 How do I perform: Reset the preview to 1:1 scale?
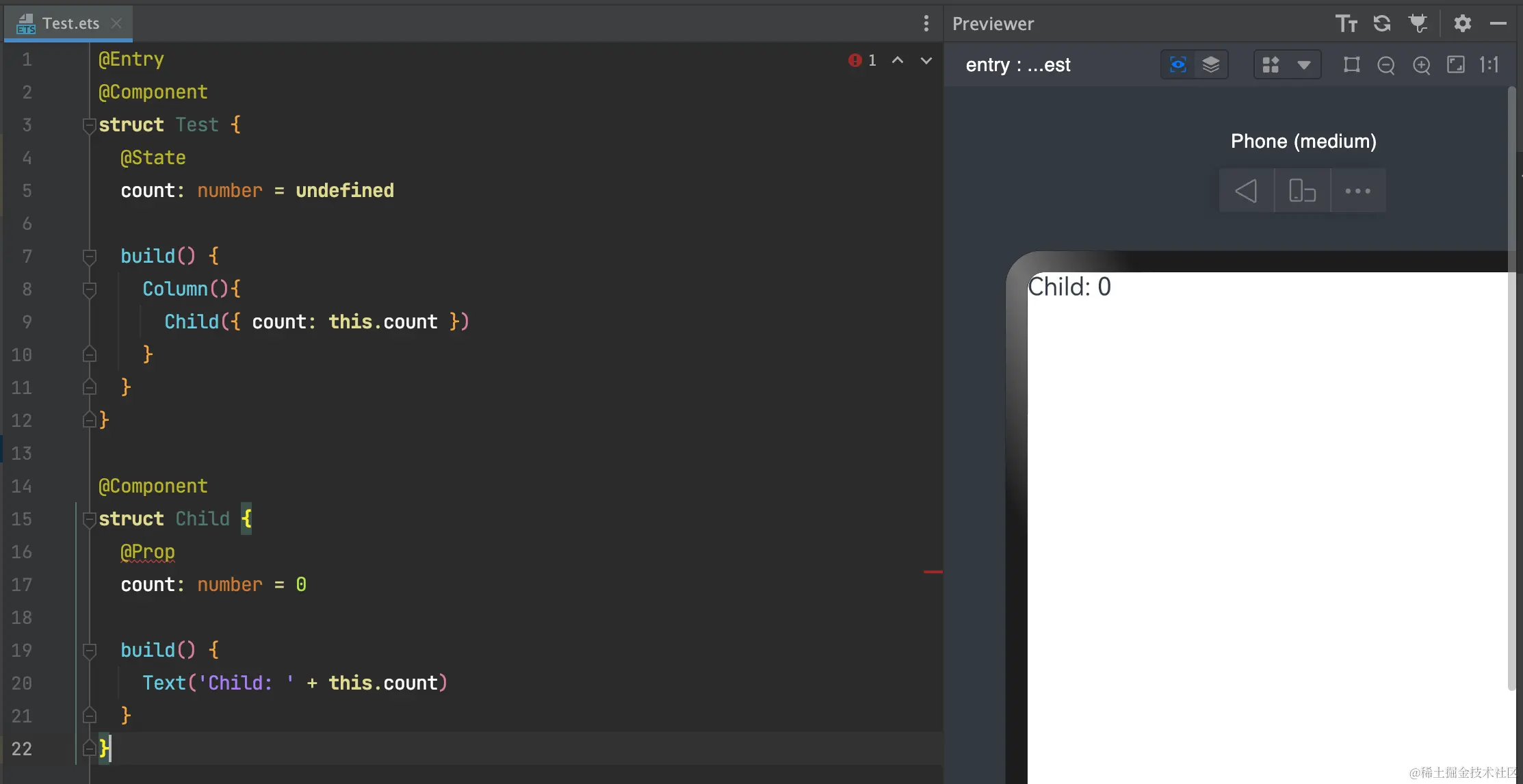[x=1489, y=65]
